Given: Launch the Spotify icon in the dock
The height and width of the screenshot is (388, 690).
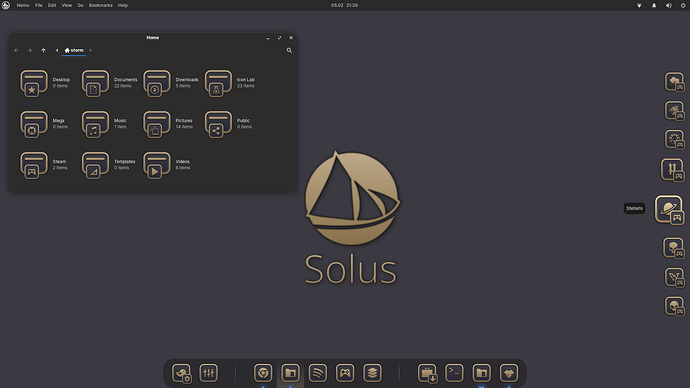Looking at the screenshot, I should click(318, 373).
